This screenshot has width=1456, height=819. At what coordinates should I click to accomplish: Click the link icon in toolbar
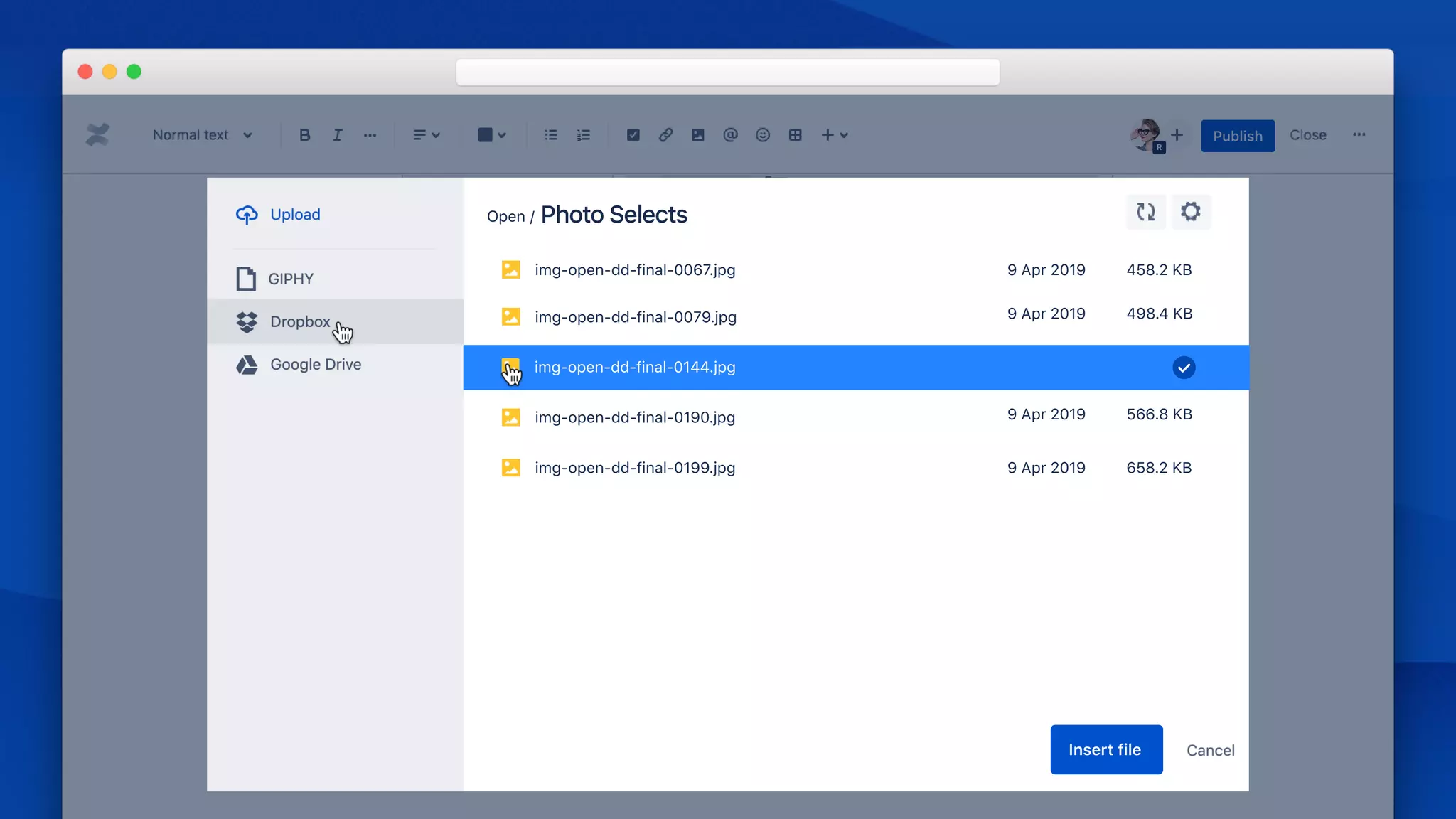point(665,135)
